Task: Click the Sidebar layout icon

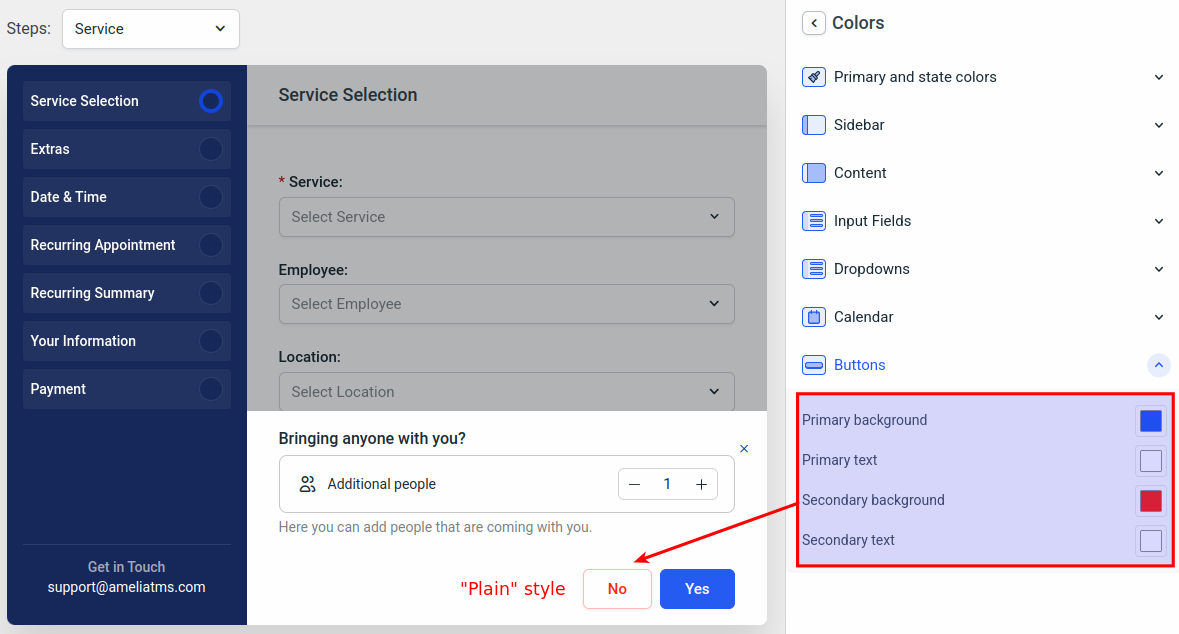Action: [x=814, y=125]
